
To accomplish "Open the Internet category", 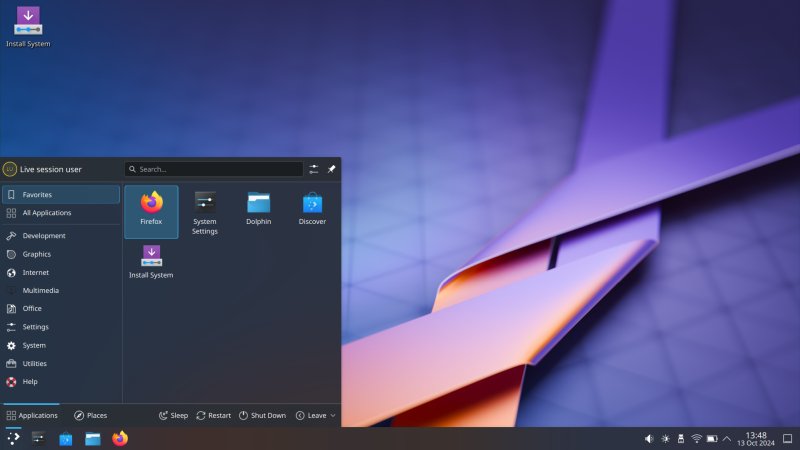I will 61,272.
